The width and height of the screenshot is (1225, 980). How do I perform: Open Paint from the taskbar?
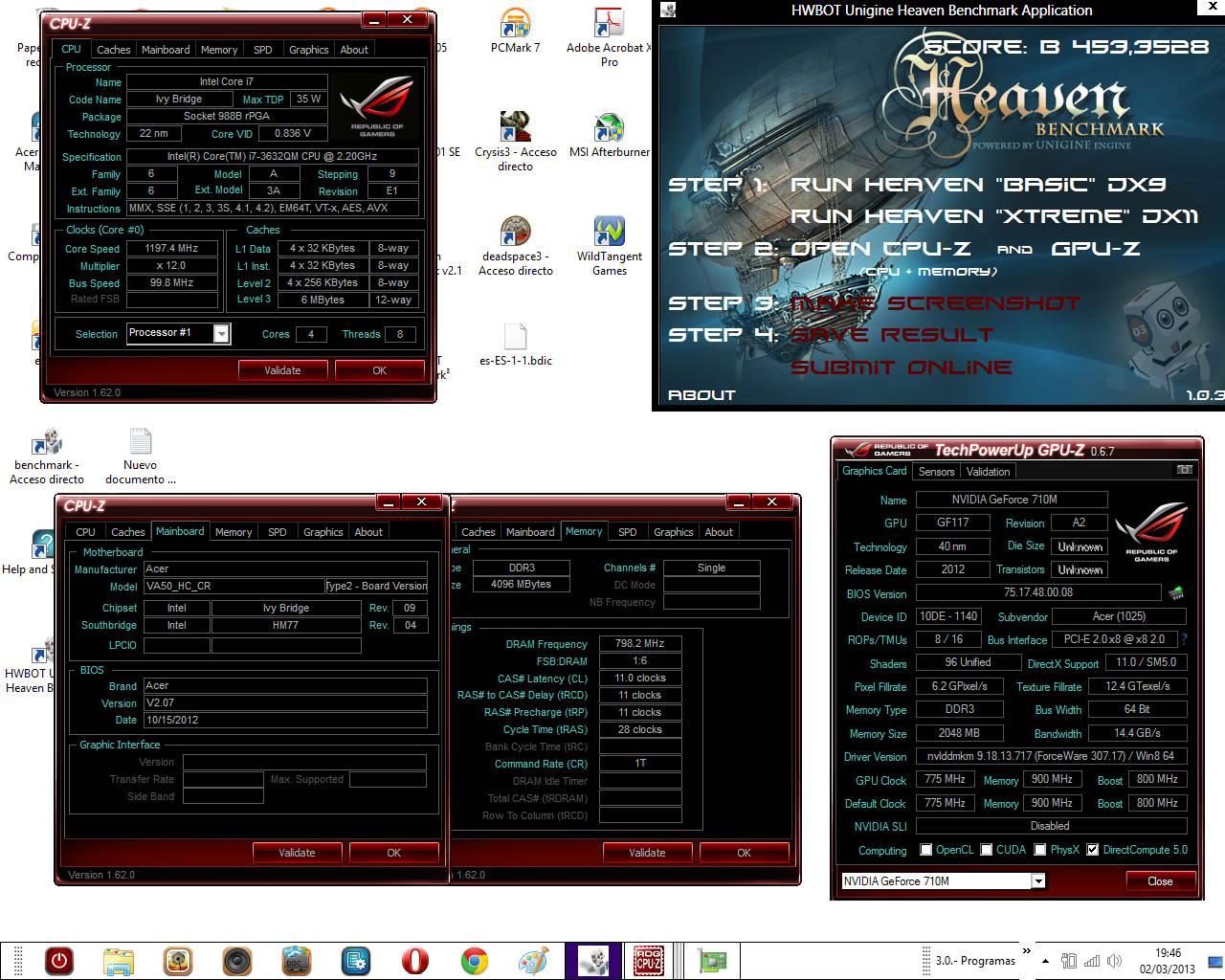[534, 961]
